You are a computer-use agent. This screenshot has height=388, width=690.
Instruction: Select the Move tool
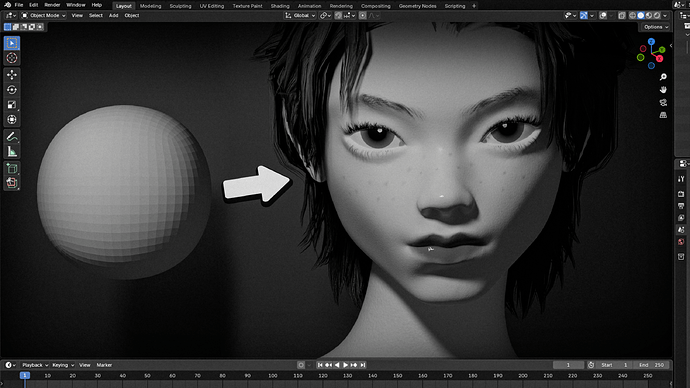coord(12,75)
